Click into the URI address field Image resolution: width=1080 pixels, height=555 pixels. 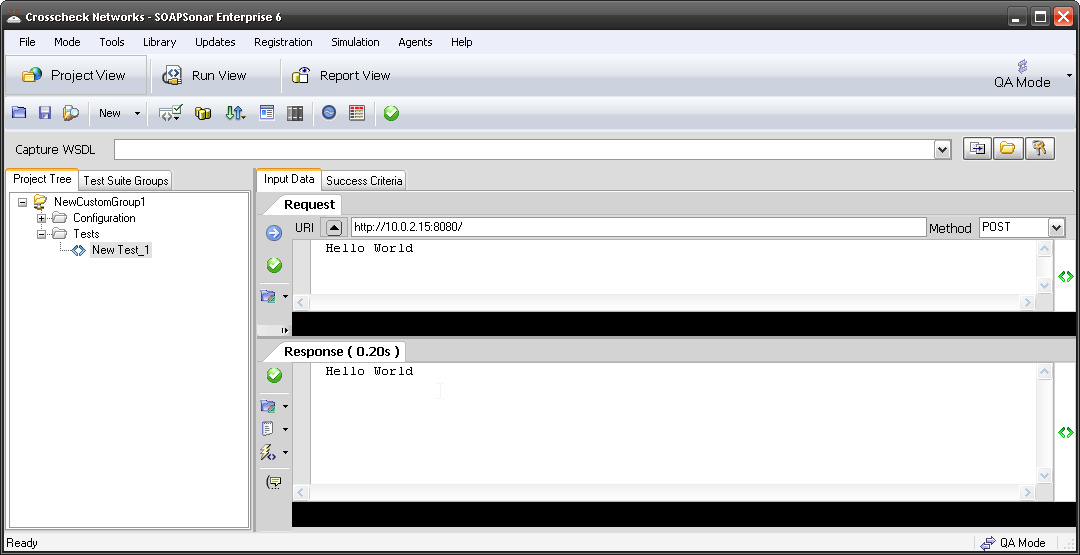(638, 227)
